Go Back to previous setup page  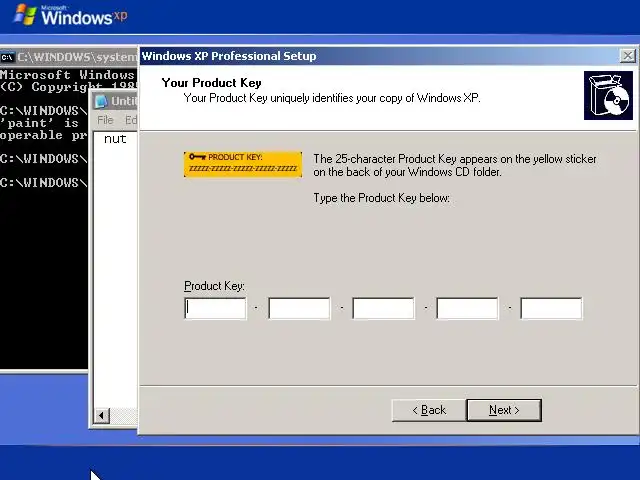[x=429, y=410]
